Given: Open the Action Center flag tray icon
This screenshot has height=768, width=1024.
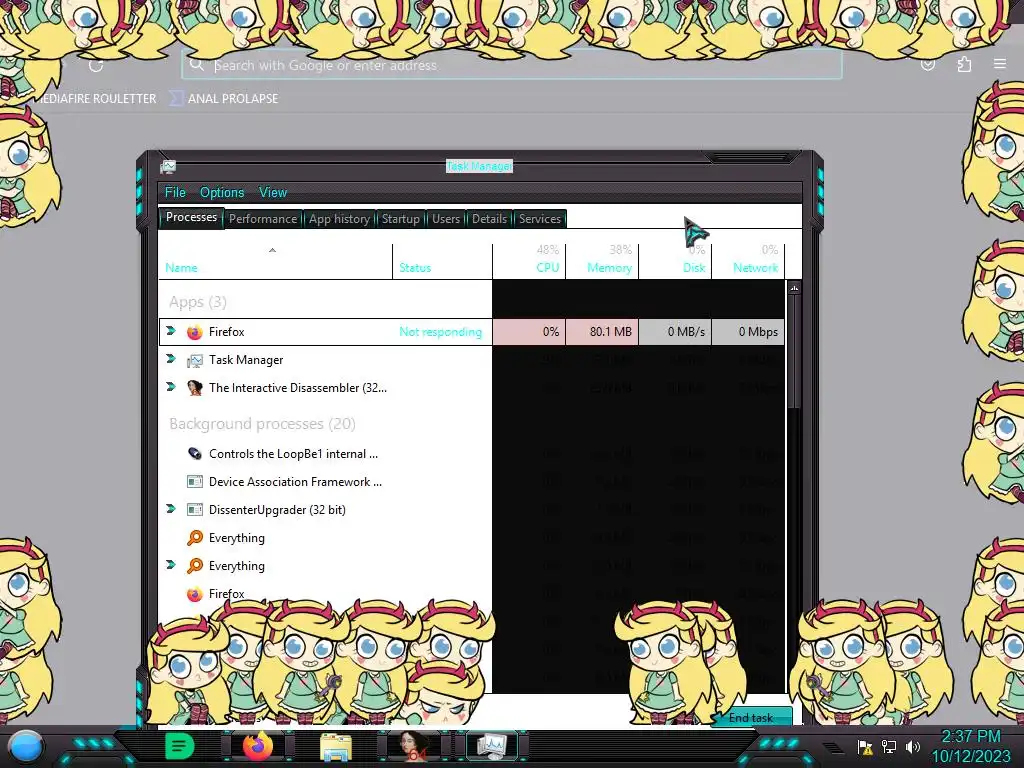Looking at the screenshot, I should point(865,747).
